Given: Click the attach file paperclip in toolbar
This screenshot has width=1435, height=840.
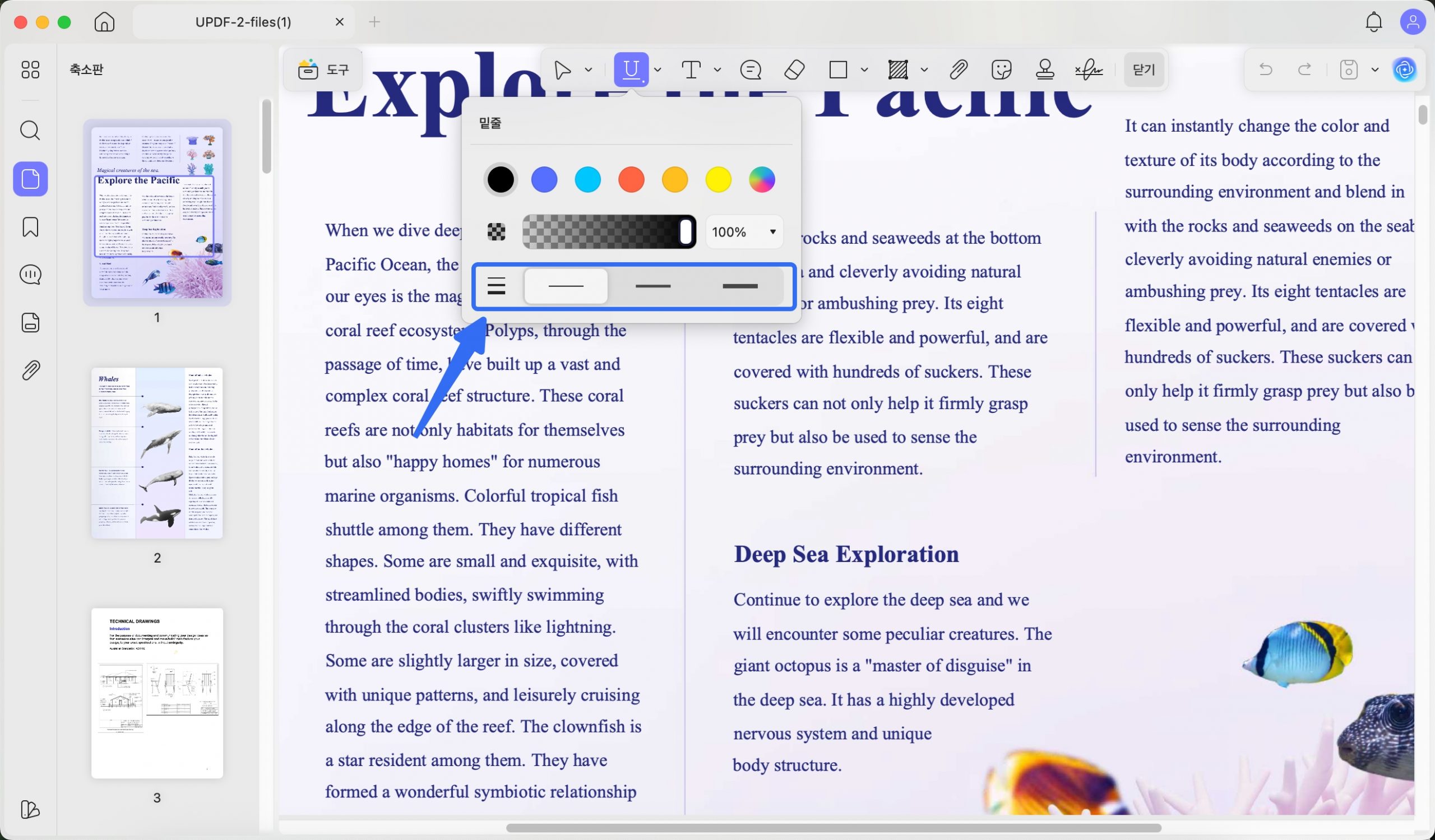Looking at the screenshot, I should (959, 70).
